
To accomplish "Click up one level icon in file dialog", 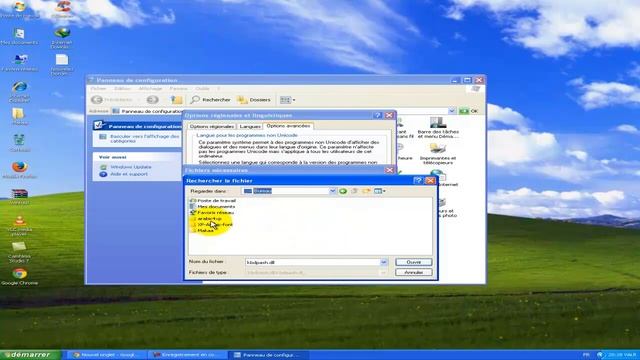I will click(354, 191).
